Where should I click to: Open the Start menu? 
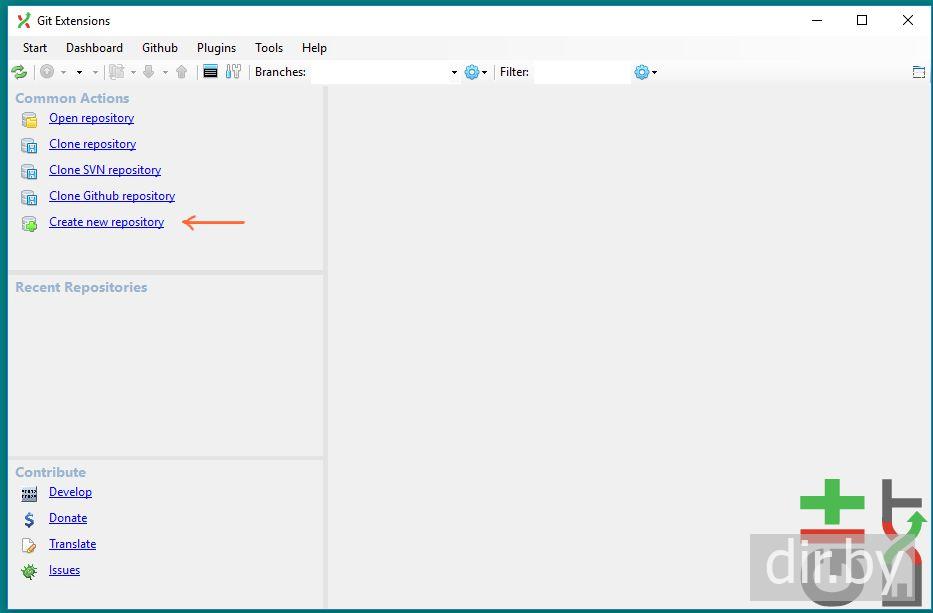[x=35, y=48]
